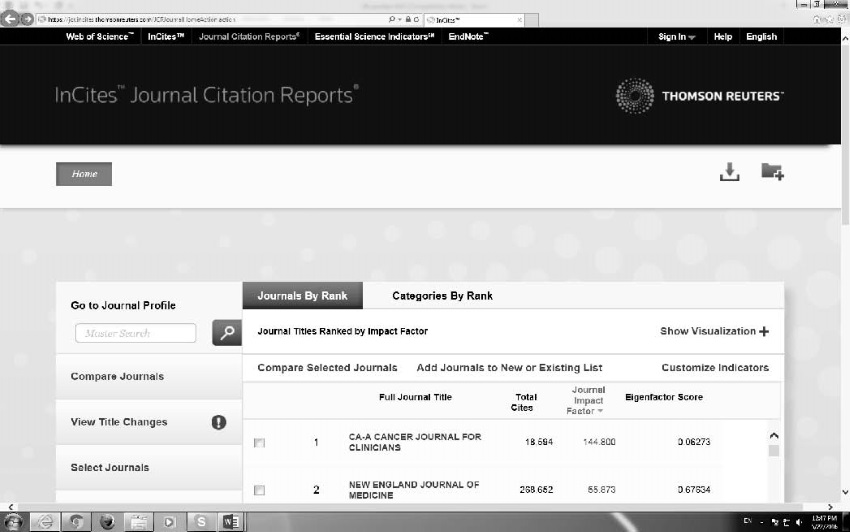Screen dimensions: 850x532
Task: Click the exclamation alert icon by View Title Changes
Action: [x=218, y=422]
